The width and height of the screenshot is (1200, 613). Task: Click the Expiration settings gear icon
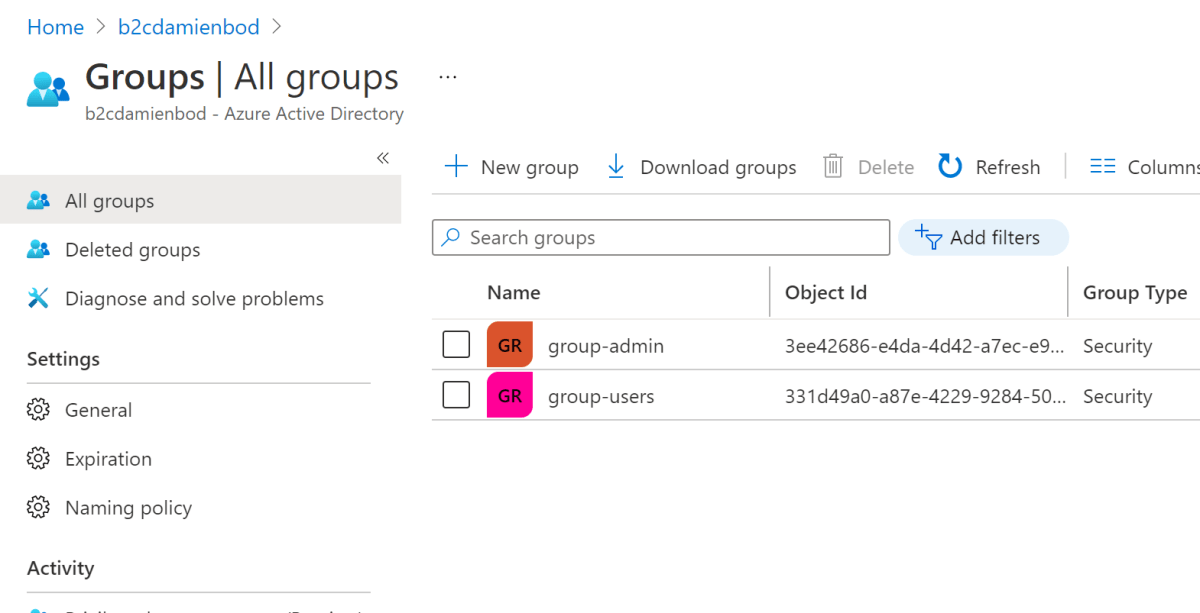point(38,459)
